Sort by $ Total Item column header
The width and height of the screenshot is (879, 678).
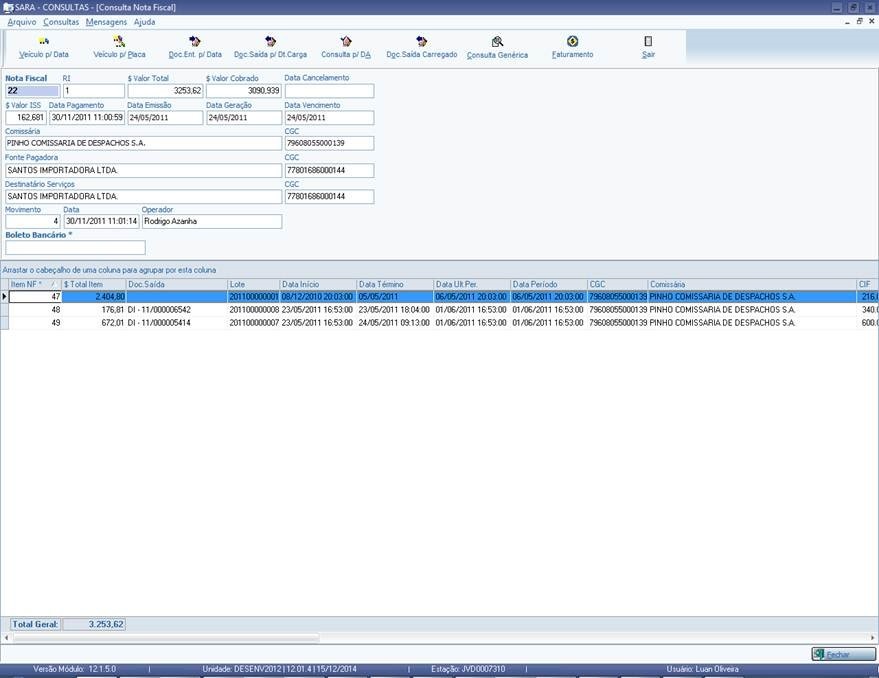(x=94, y=284)
